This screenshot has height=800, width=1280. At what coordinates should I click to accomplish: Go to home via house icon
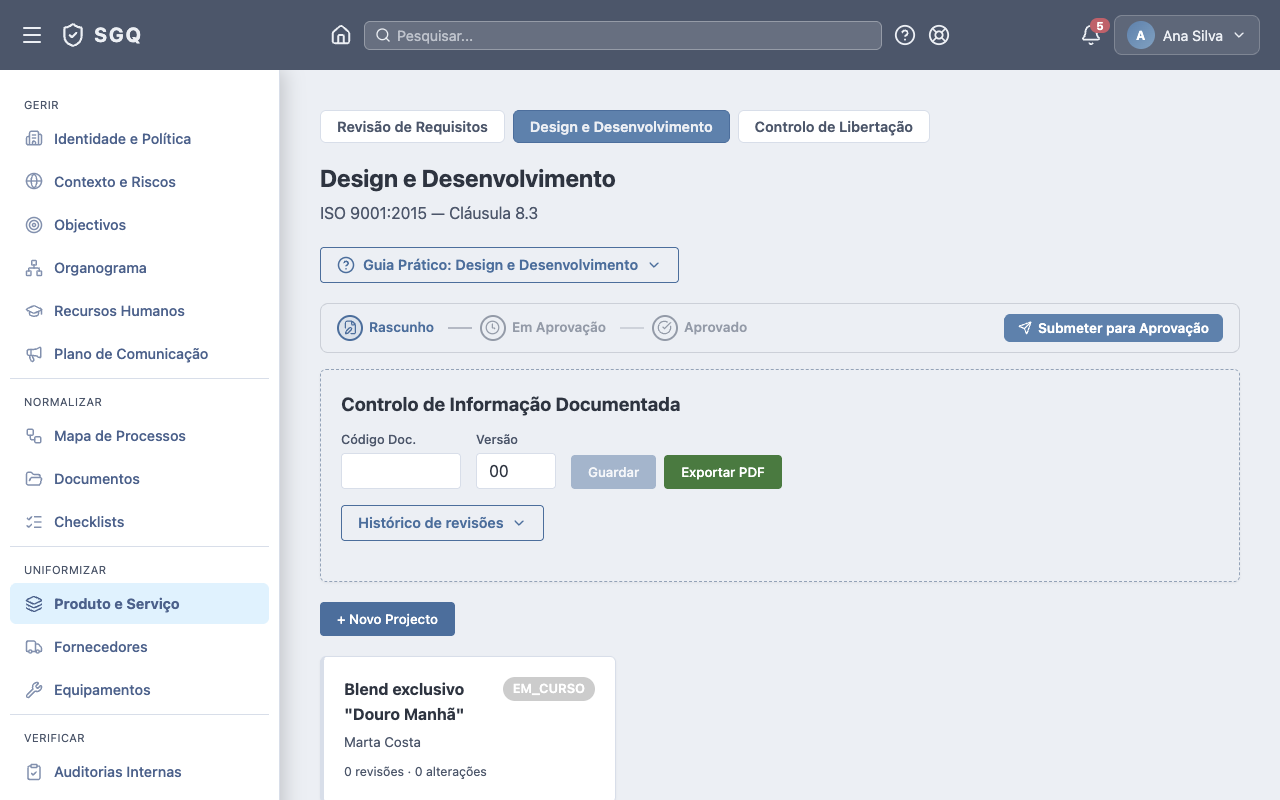(341, 35)
